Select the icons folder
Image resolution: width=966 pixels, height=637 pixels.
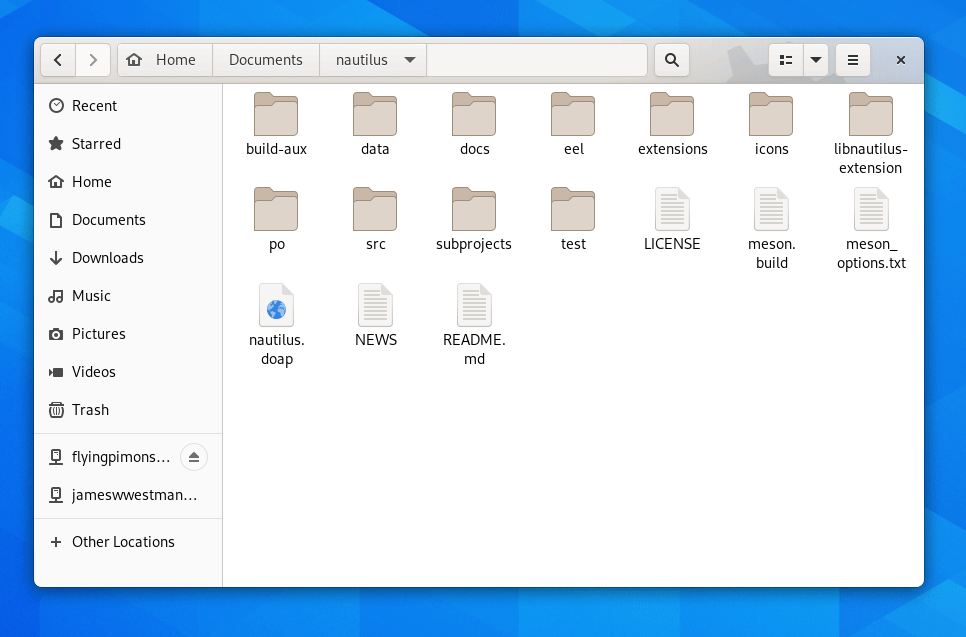coord(771,125)
